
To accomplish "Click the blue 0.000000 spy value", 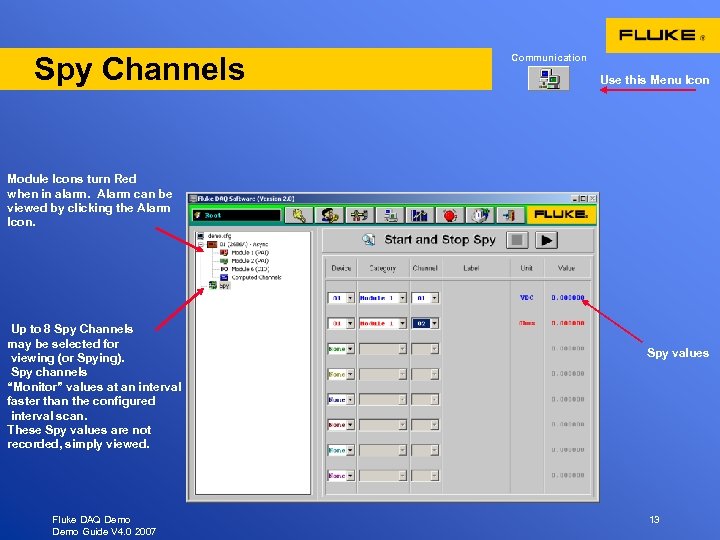I will tap(568, 298).
